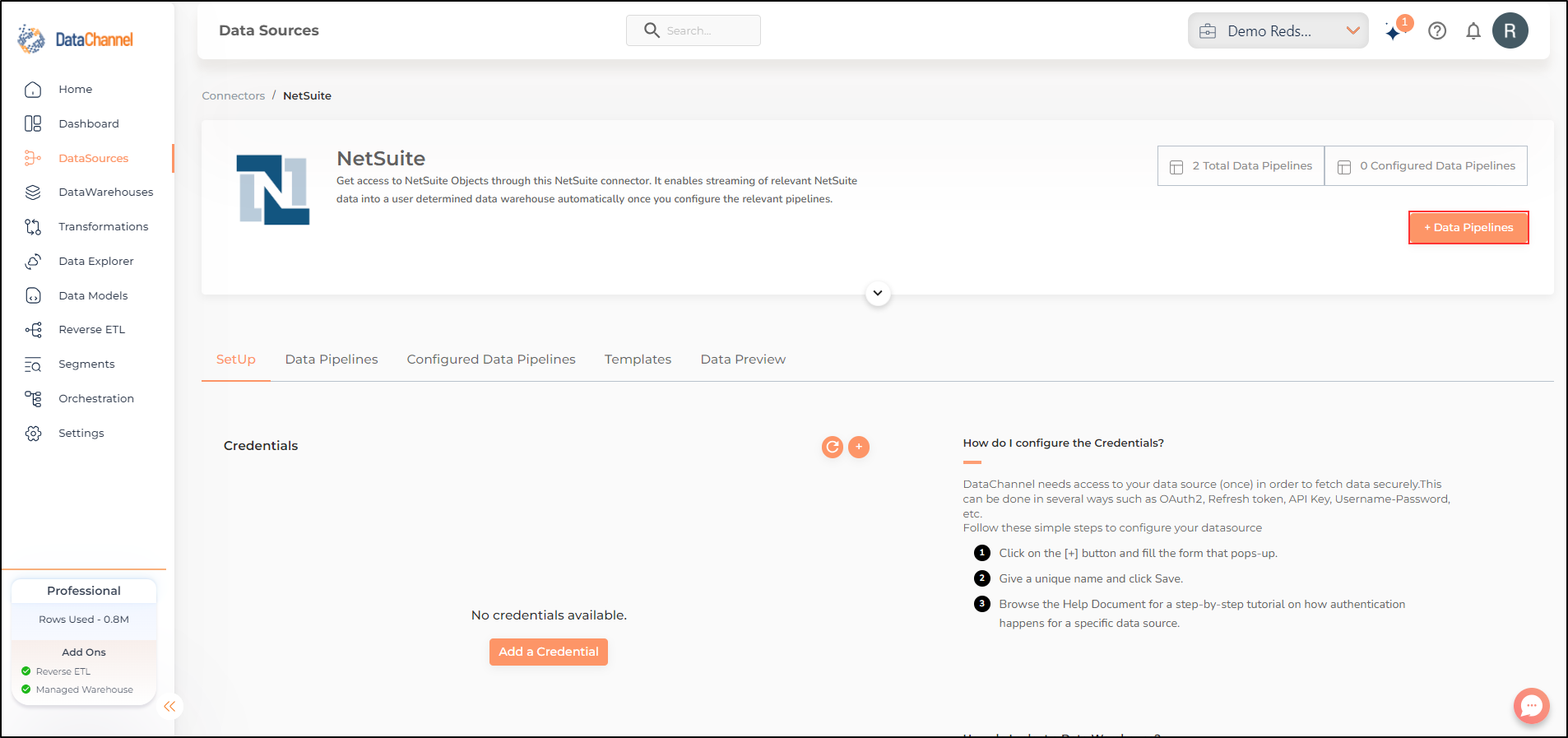
Task: Open Data Explorer sidebar label
Action: [96, 261]
